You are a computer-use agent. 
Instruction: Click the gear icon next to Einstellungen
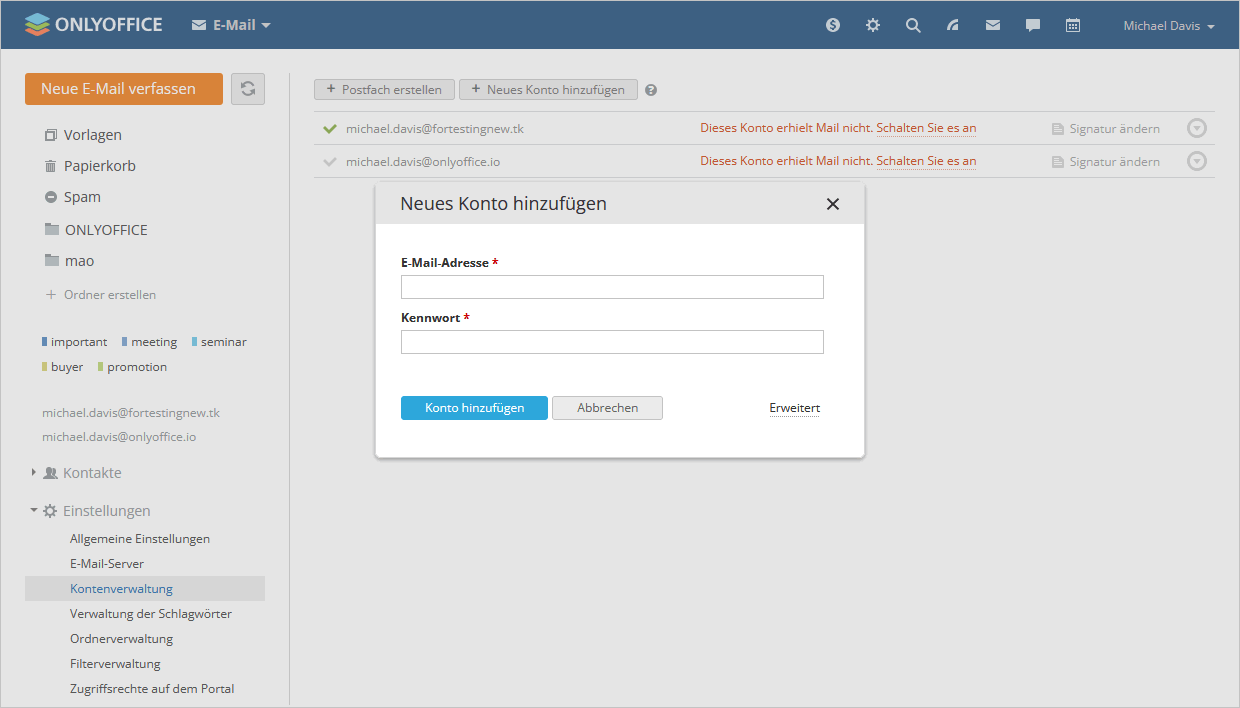[x=50, y=511]
